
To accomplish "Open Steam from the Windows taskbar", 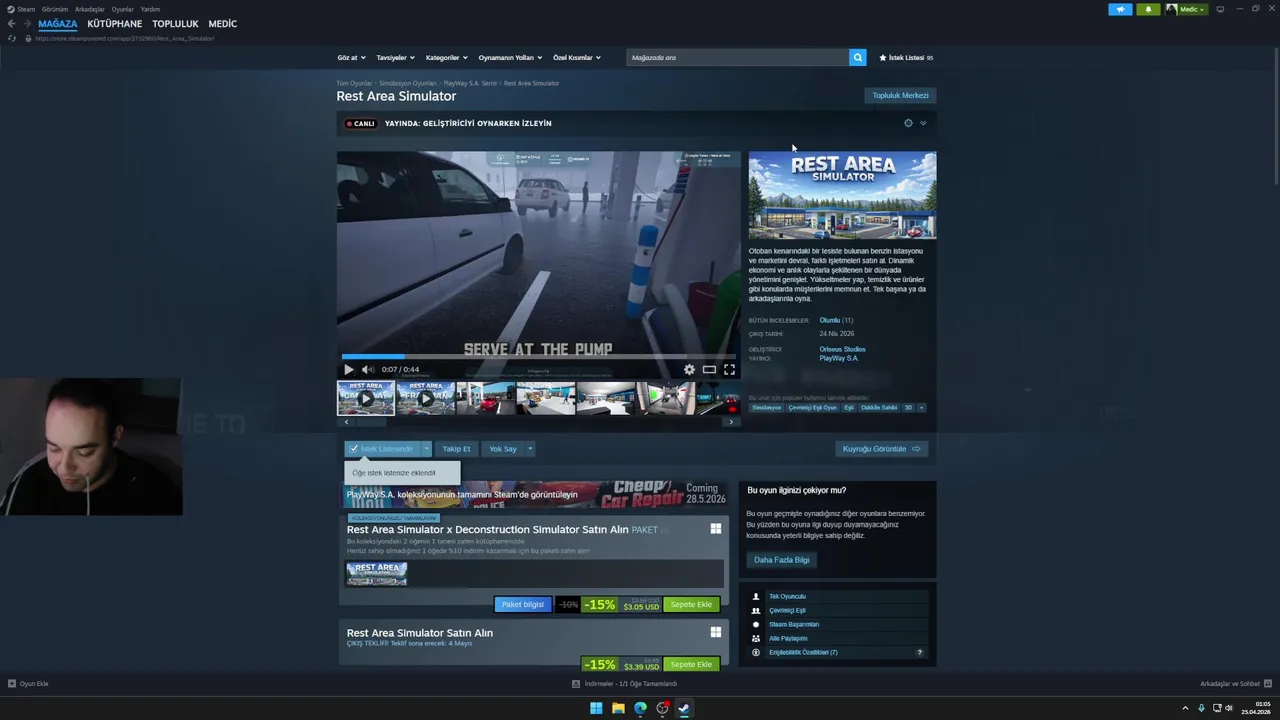I will 684,708.
